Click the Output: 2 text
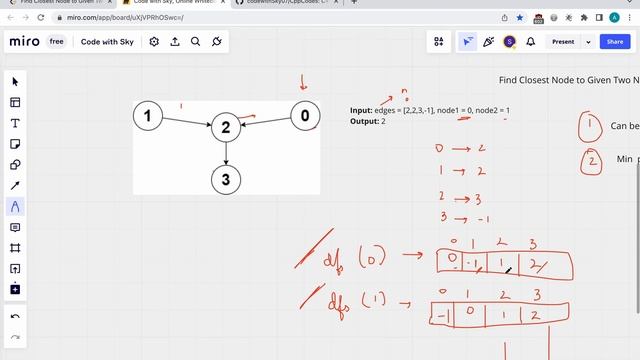This screenshot has height=360, width=640. pos(367,121)
